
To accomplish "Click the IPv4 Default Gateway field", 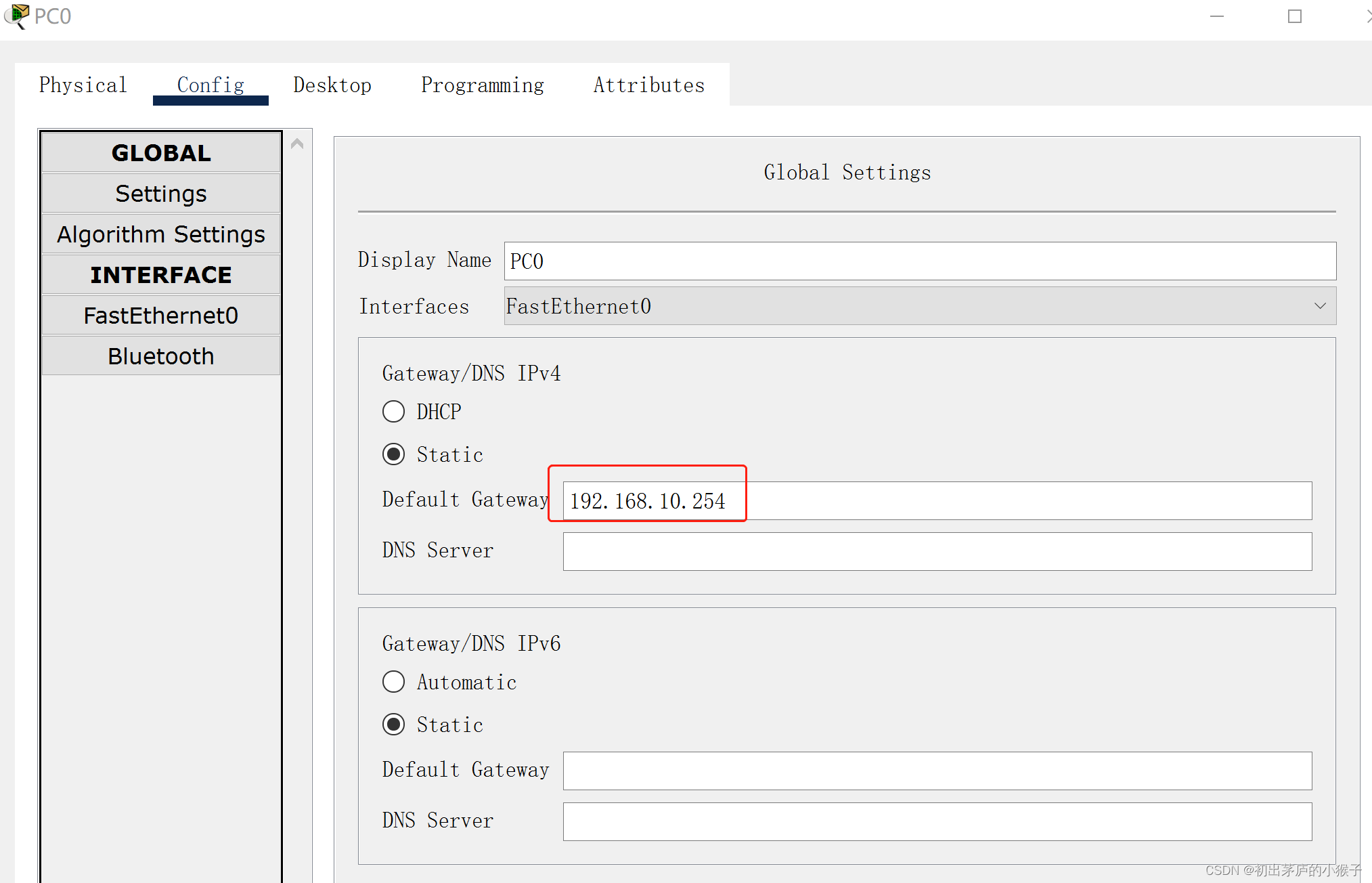I will (x=937, y=500).
